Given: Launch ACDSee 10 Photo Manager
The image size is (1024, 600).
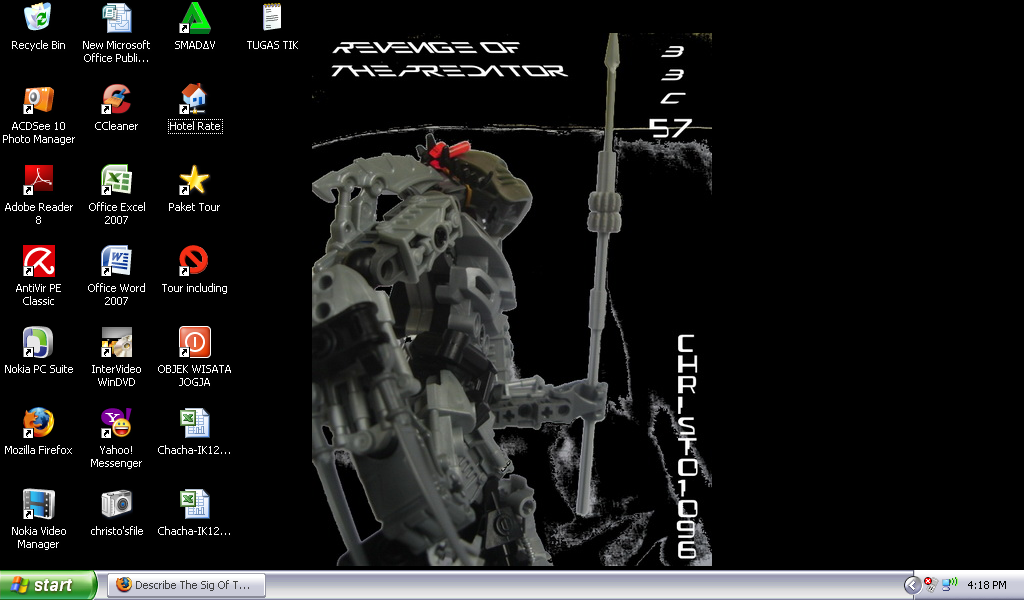Looking at the screenshot, I should [38, 100].
